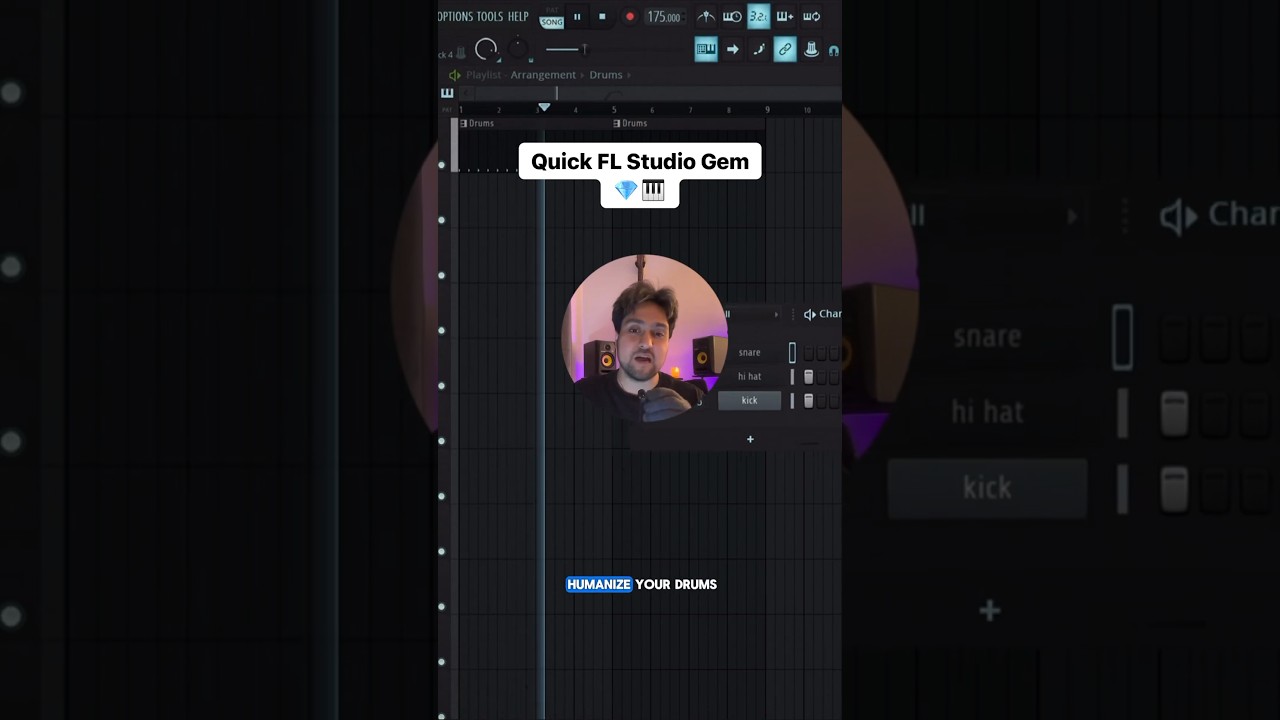Open the Arrangement dropdown in the Playlist header
1280x720 pixels.
point(543,75)
